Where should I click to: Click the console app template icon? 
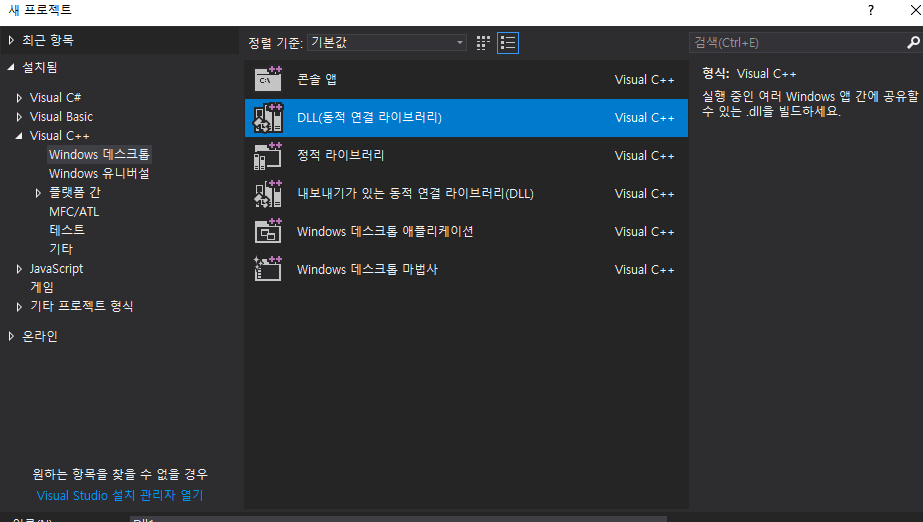(268, 79)
